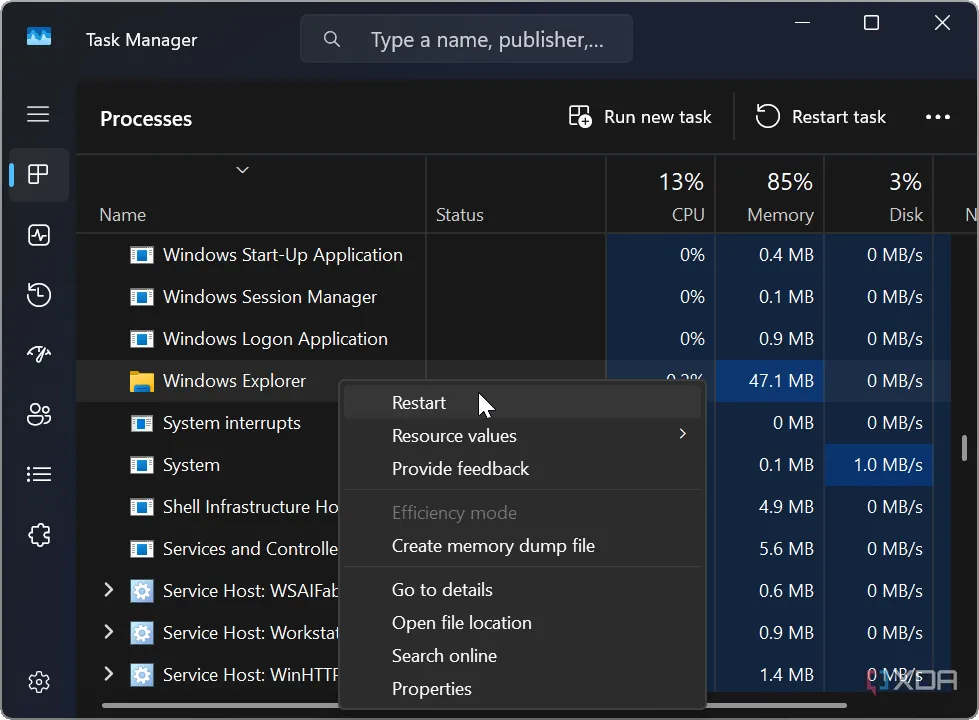Click the 5.6 MB memory cell
This screenshot has width=979, height=720.
[x=769, y=549]
